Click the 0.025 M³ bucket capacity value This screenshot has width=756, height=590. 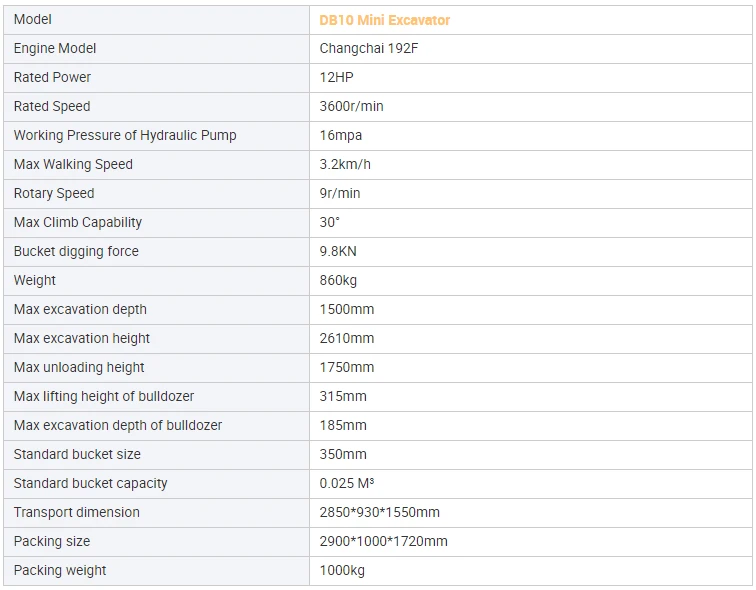click(347, 483)
